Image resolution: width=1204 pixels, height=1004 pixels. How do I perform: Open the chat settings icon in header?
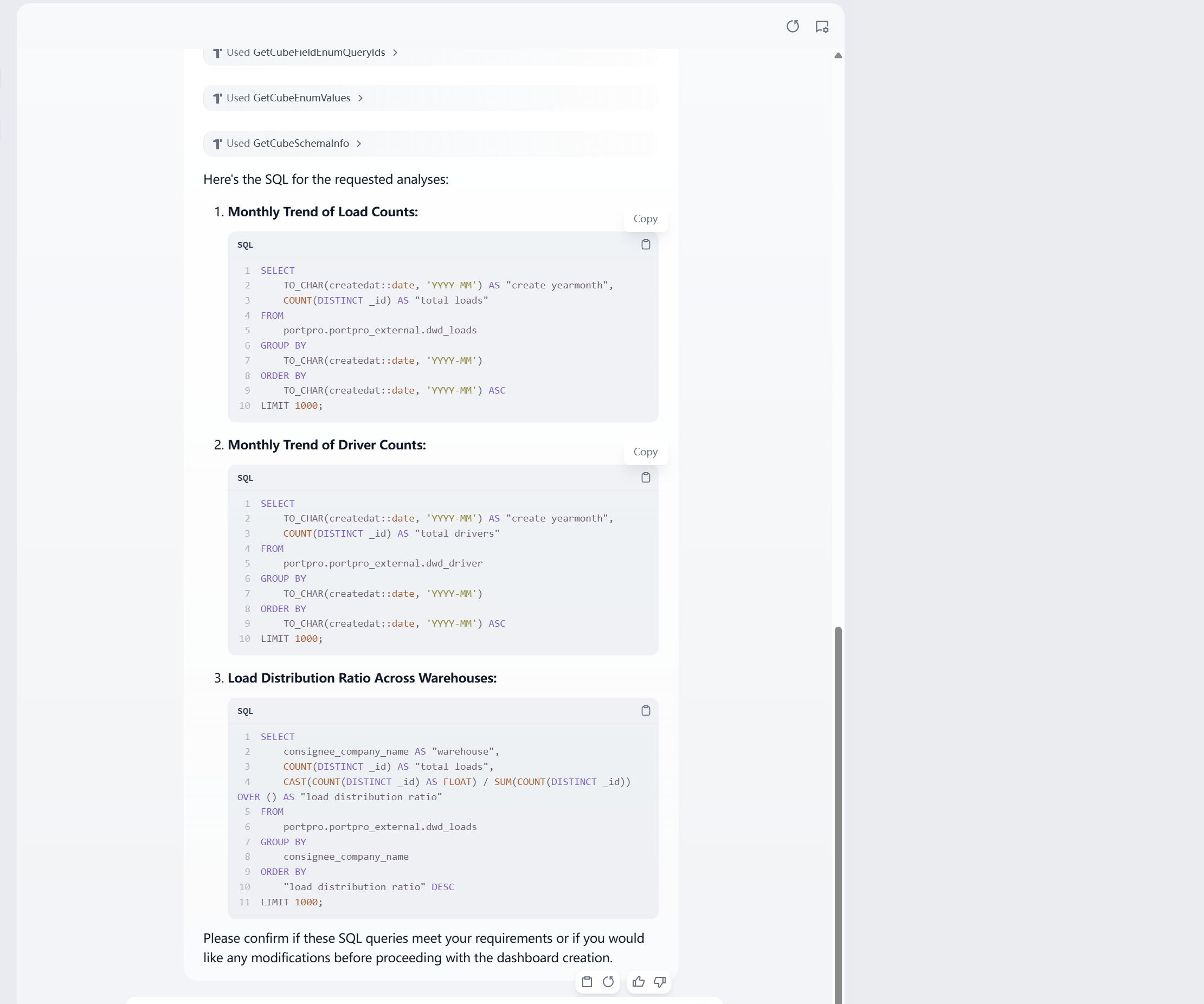tap(822, 27)
